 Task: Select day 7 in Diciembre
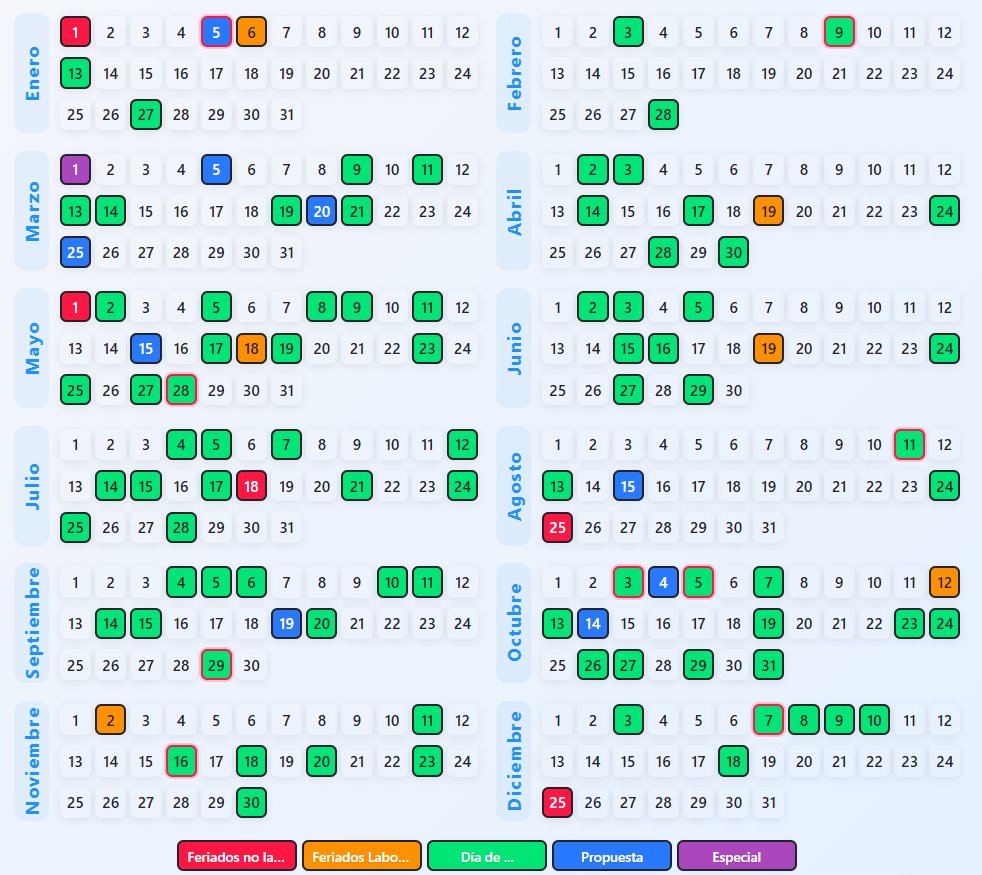[x=768, y=720]
